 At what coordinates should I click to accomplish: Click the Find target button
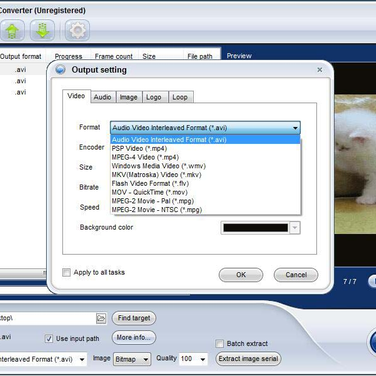tap(134, 318)
